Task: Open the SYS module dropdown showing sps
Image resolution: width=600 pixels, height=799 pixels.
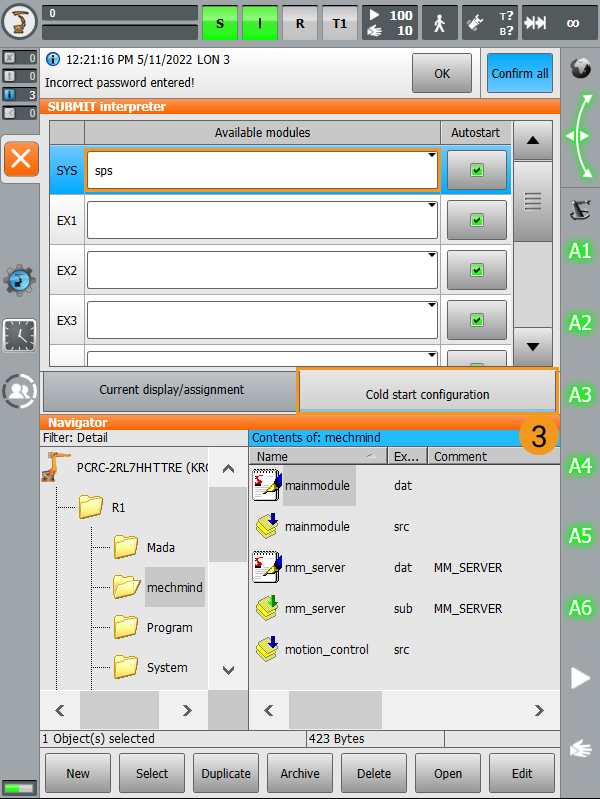Action: [262, 171]
